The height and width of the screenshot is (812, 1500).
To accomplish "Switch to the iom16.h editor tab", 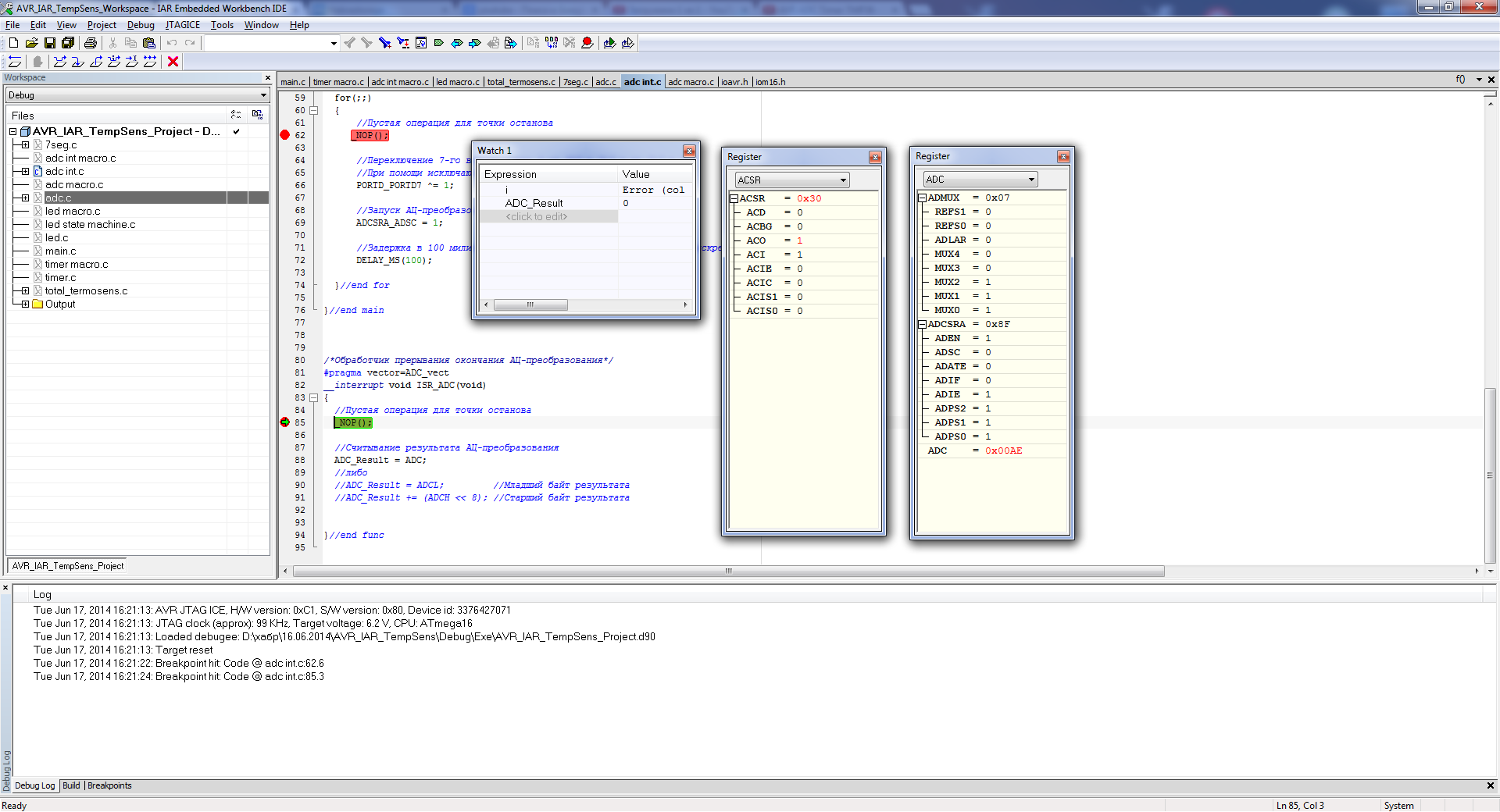I will click(x=770, y=82).
